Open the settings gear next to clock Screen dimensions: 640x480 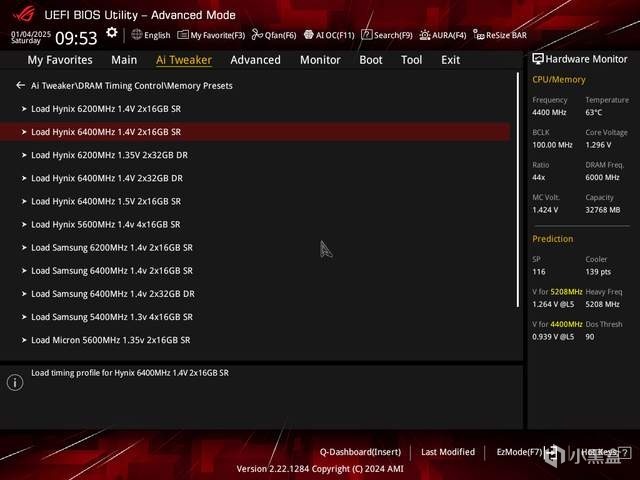[x=111, y=33]
